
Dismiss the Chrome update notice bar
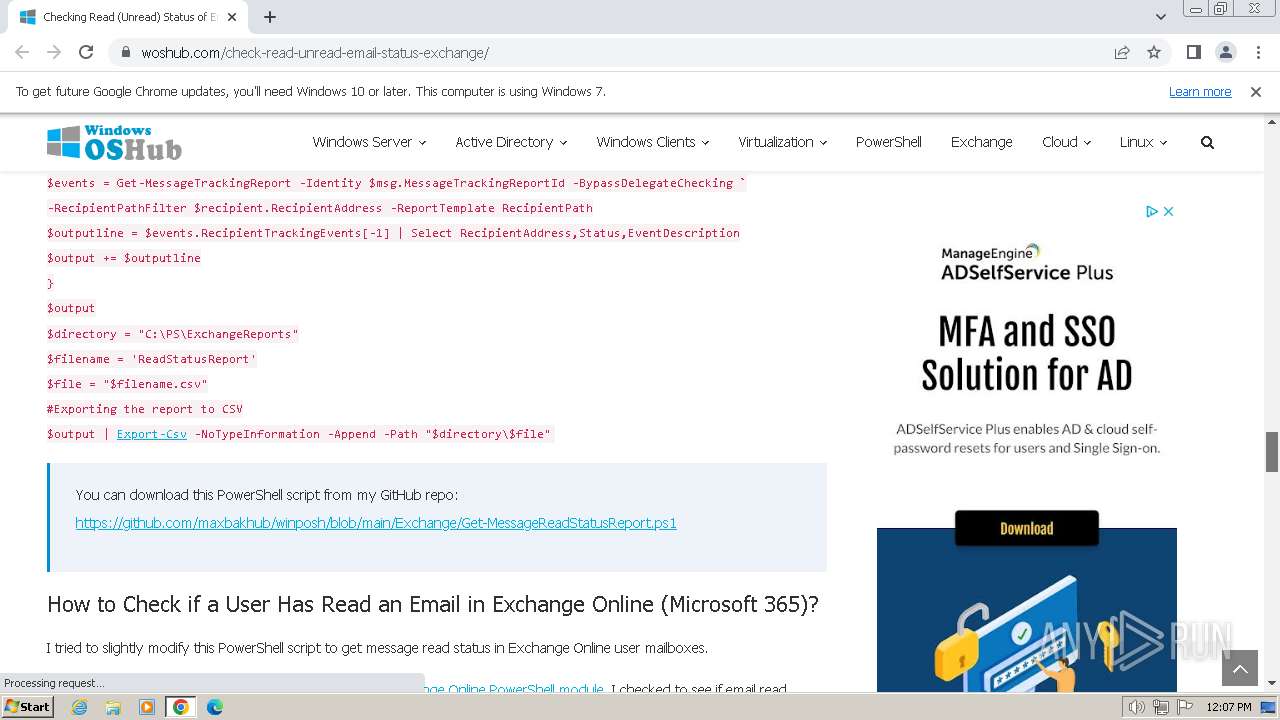pyautogui.click(x=1256, y=92)
